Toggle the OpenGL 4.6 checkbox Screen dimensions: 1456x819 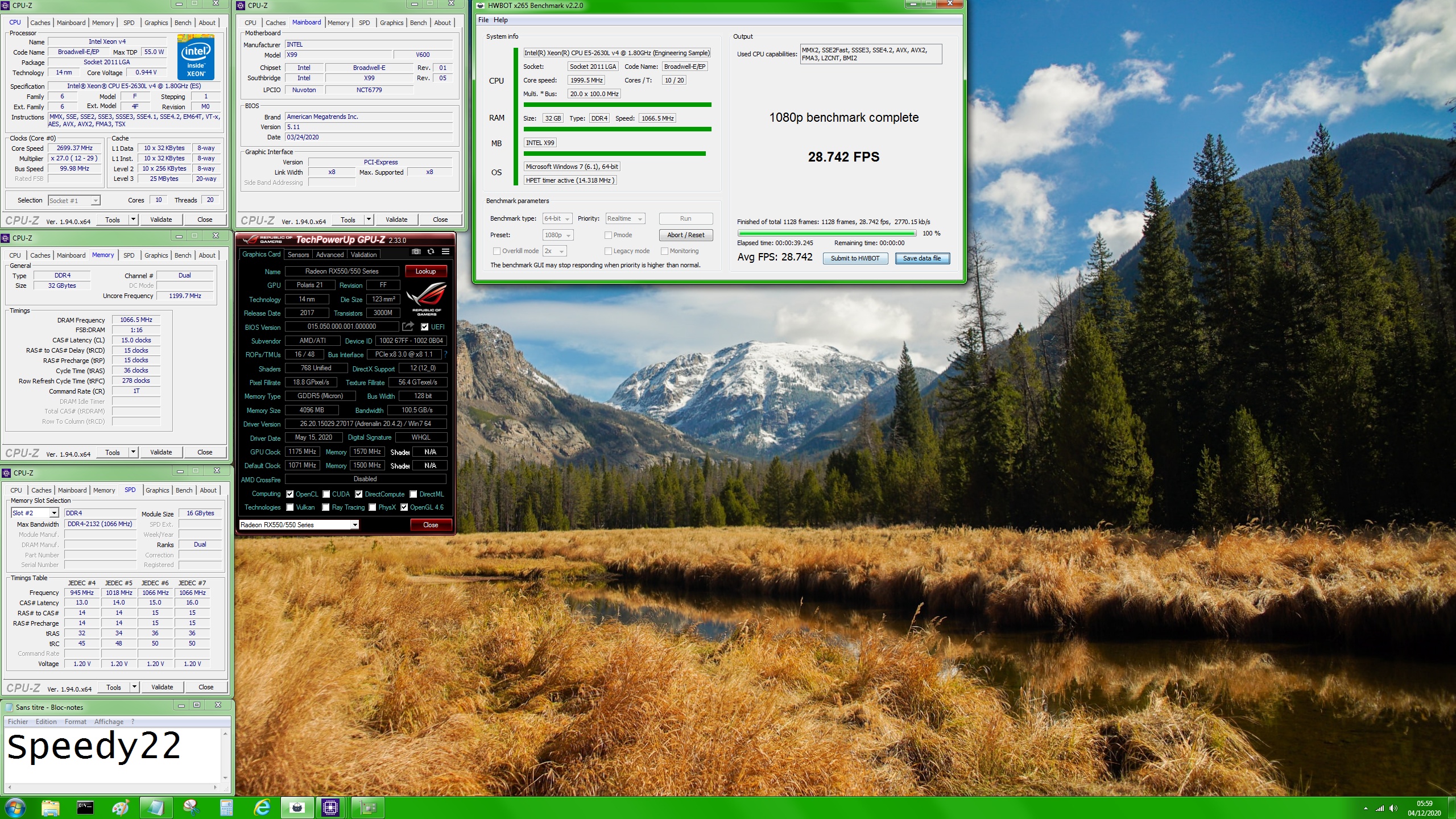pyautogui.click(x=404, y=507)
